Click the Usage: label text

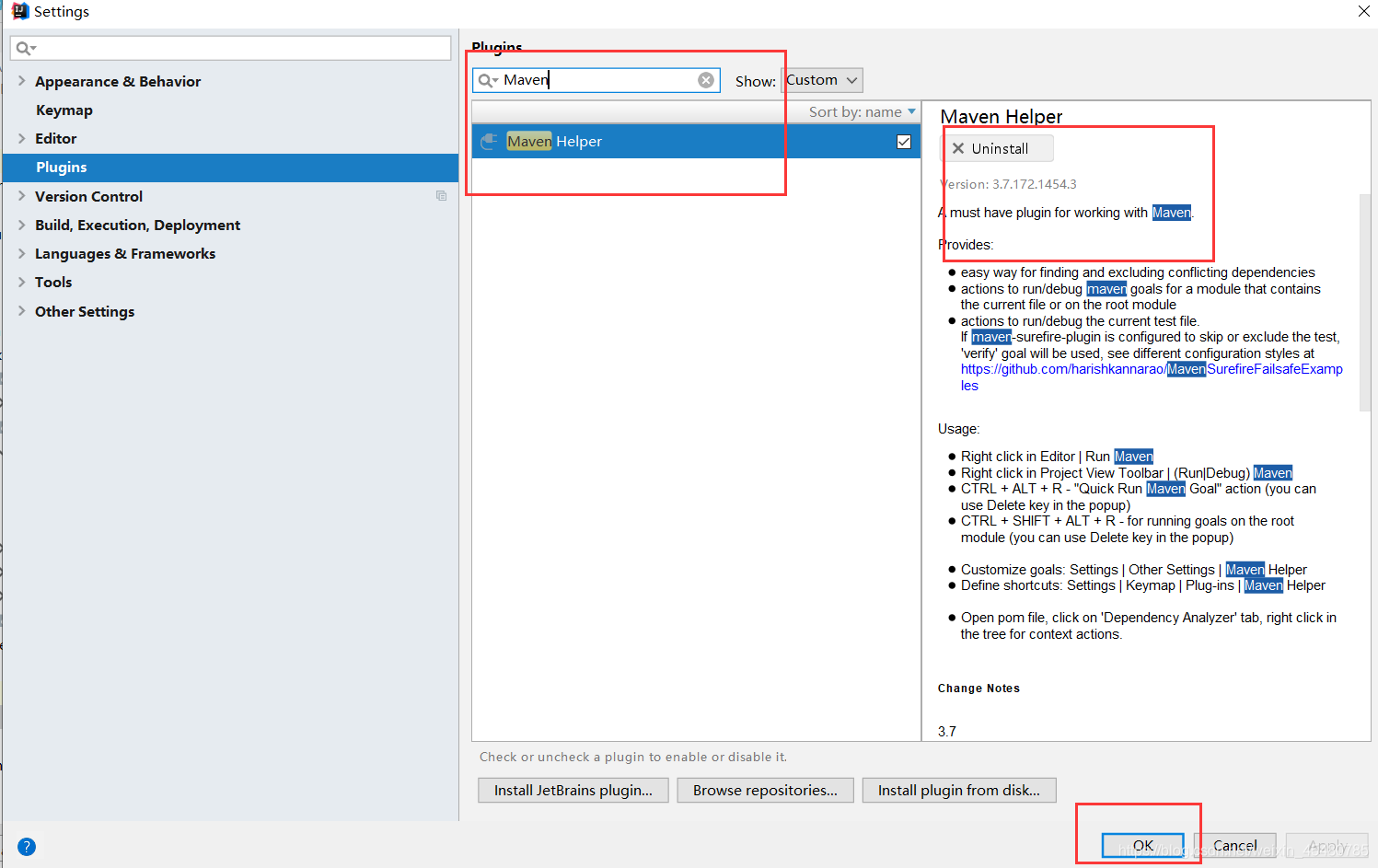point(958,429)
